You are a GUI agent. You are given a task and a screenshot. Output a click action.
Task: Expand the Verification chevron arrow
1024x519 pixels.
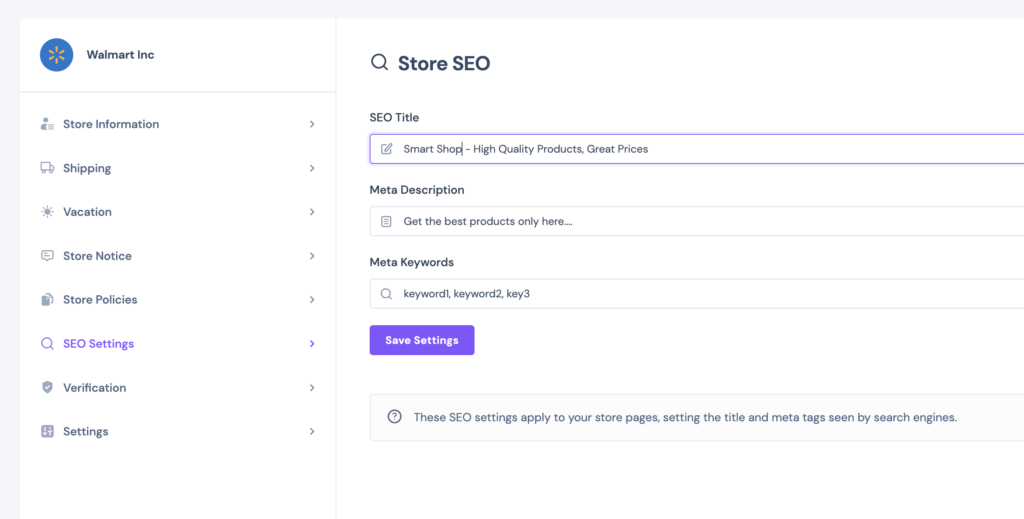[x=312, y=387]
